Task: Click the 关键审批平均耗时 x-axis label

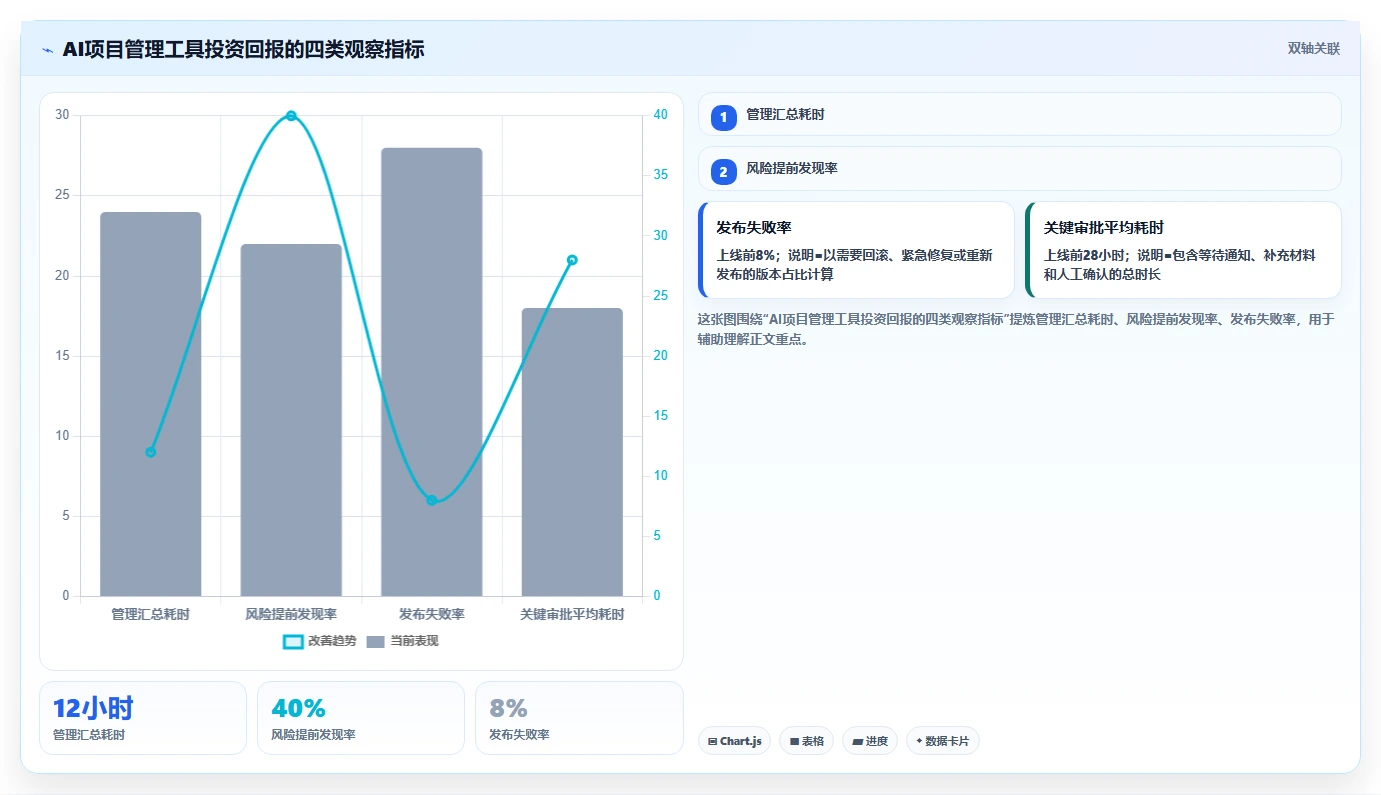Action: 572,614
